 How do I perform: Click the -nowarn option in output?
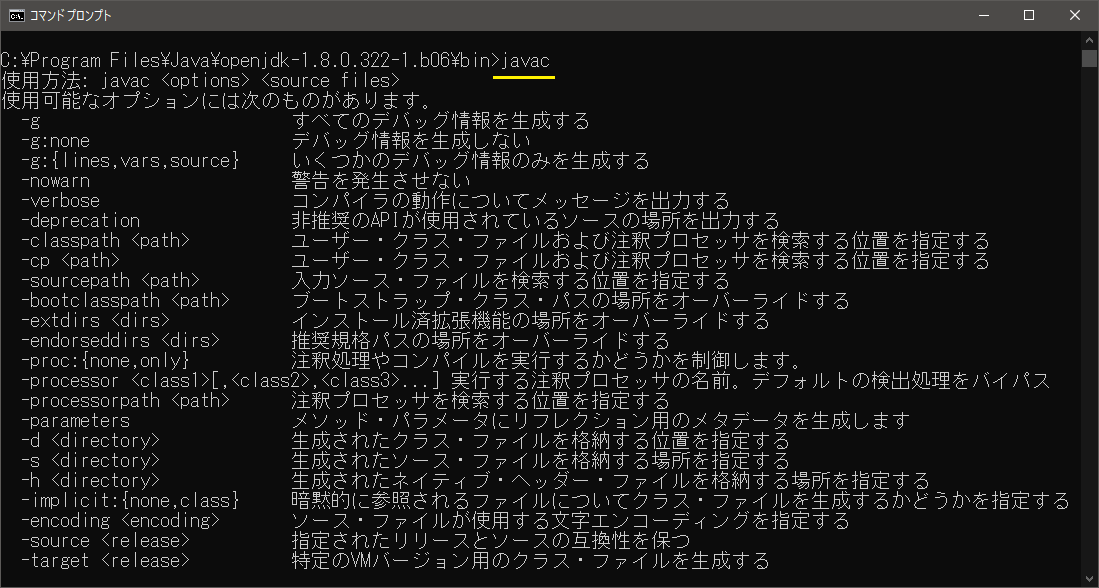click(x=55, y=181)
